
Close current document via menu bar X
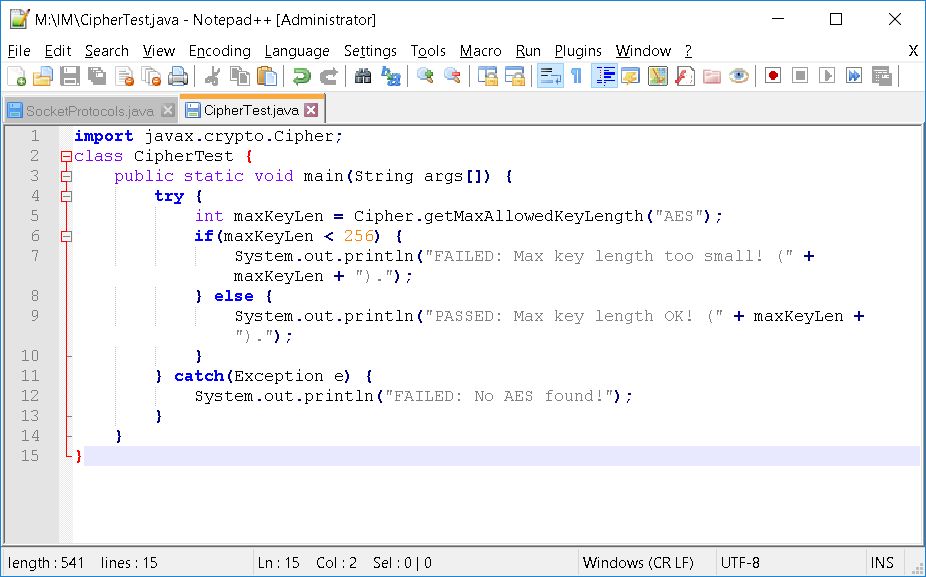click(x=913, y=51)
